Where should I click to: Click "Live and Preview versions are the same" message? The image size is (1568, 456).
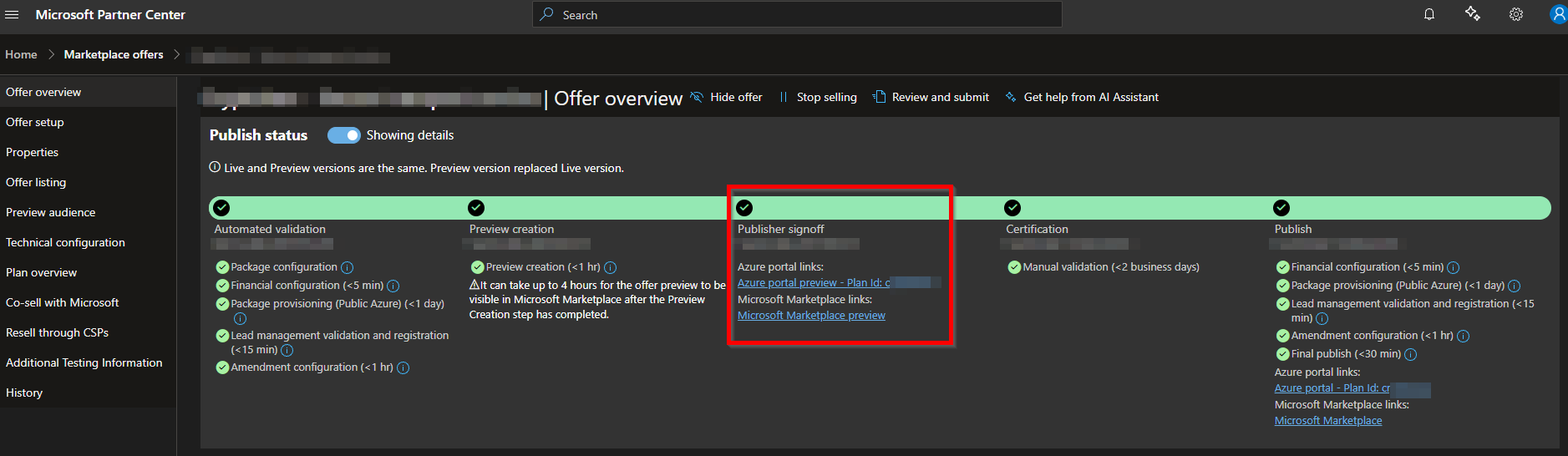tap(424, 168)
